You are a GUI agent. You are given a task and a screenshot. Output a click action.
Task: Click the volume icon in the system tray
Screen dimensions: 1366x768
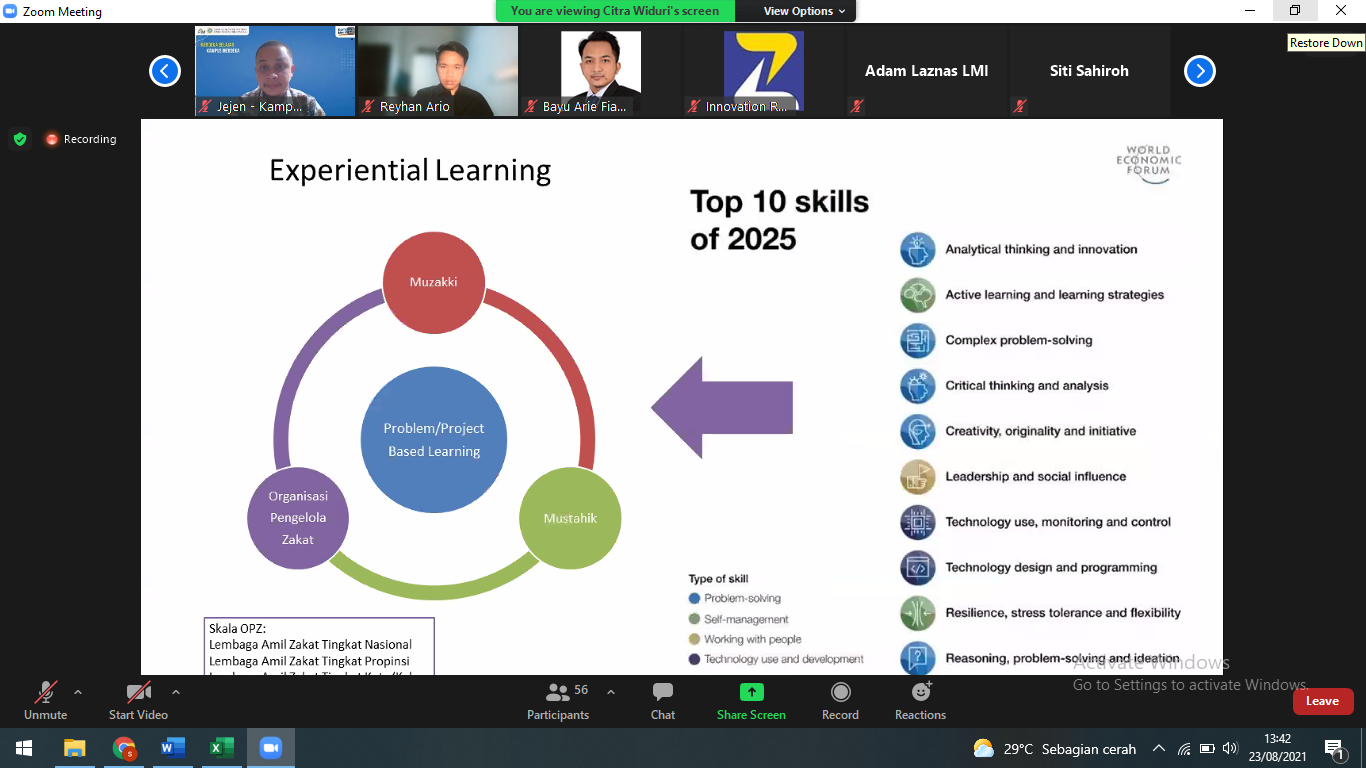(1230, 748)
